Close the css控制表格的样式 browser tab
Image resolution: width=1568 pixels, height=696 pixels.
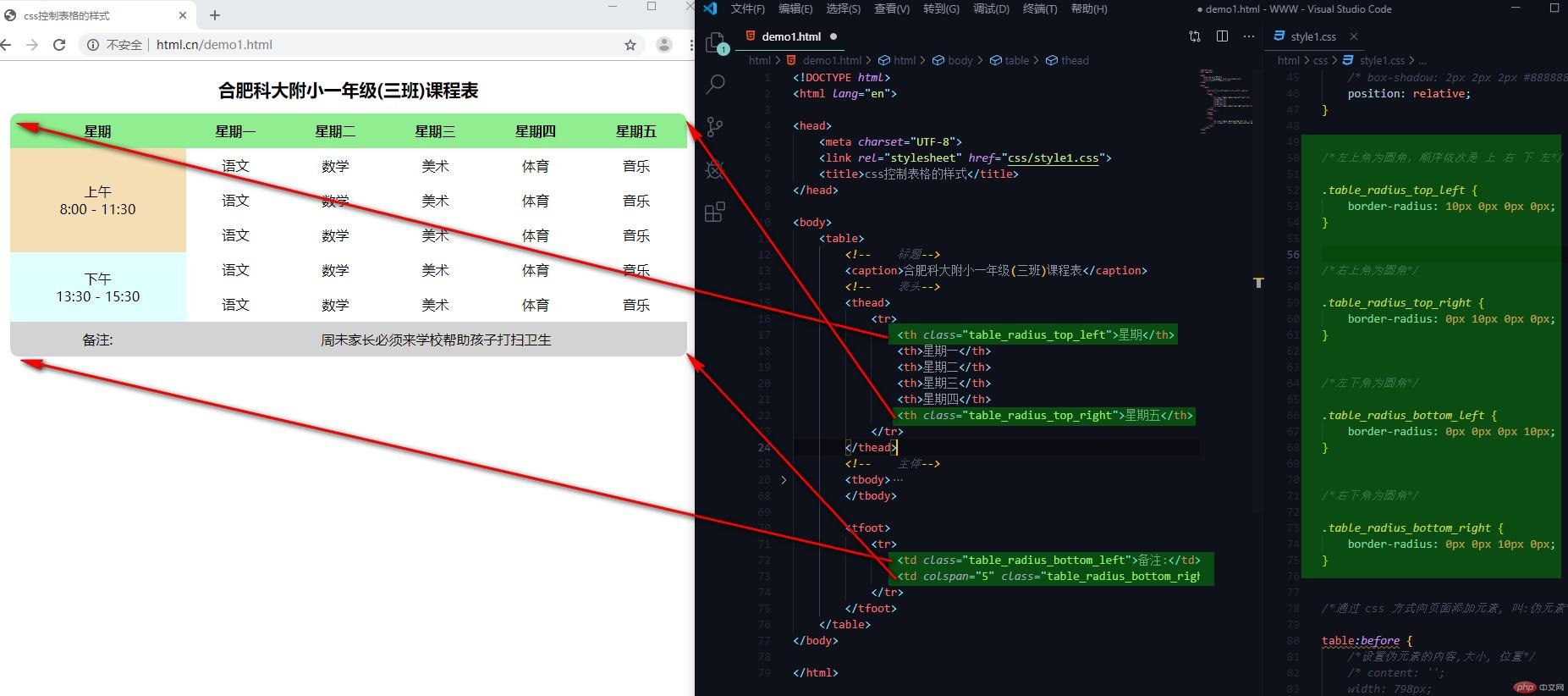coord(182,15)
